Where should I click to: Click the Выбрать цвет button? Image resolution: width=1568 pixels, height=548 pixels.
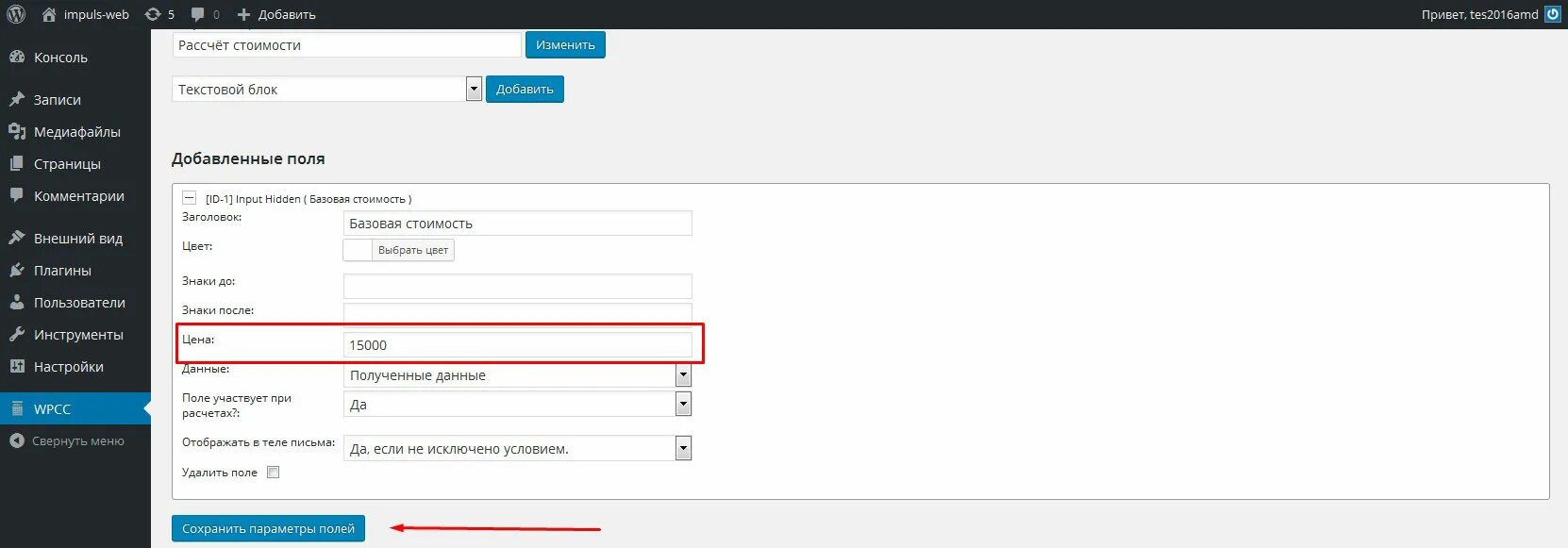(x=412, y=250)
